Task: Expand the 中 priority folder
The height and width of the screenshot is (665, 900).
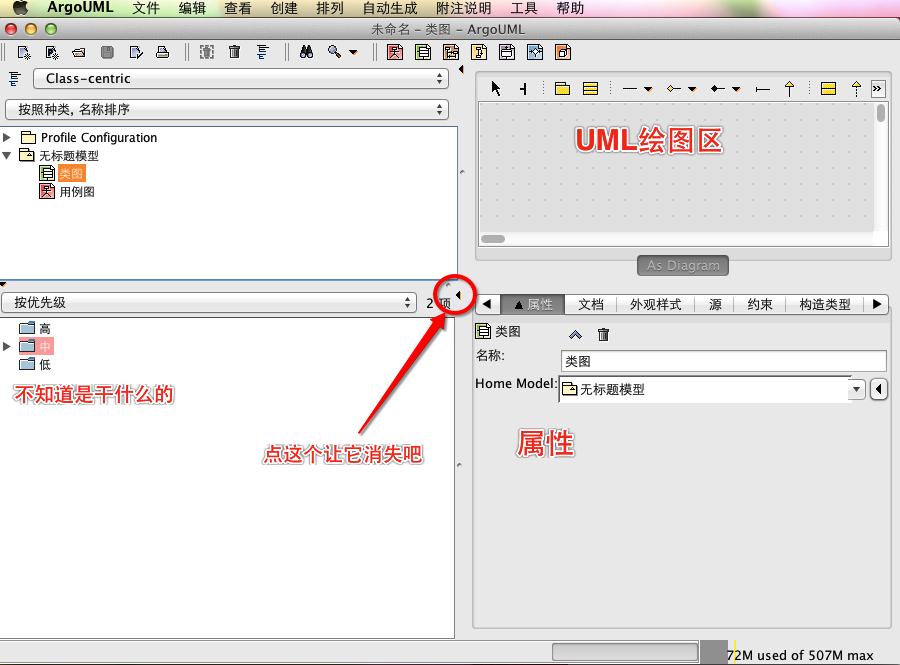Action: click(x=7, y=346)
